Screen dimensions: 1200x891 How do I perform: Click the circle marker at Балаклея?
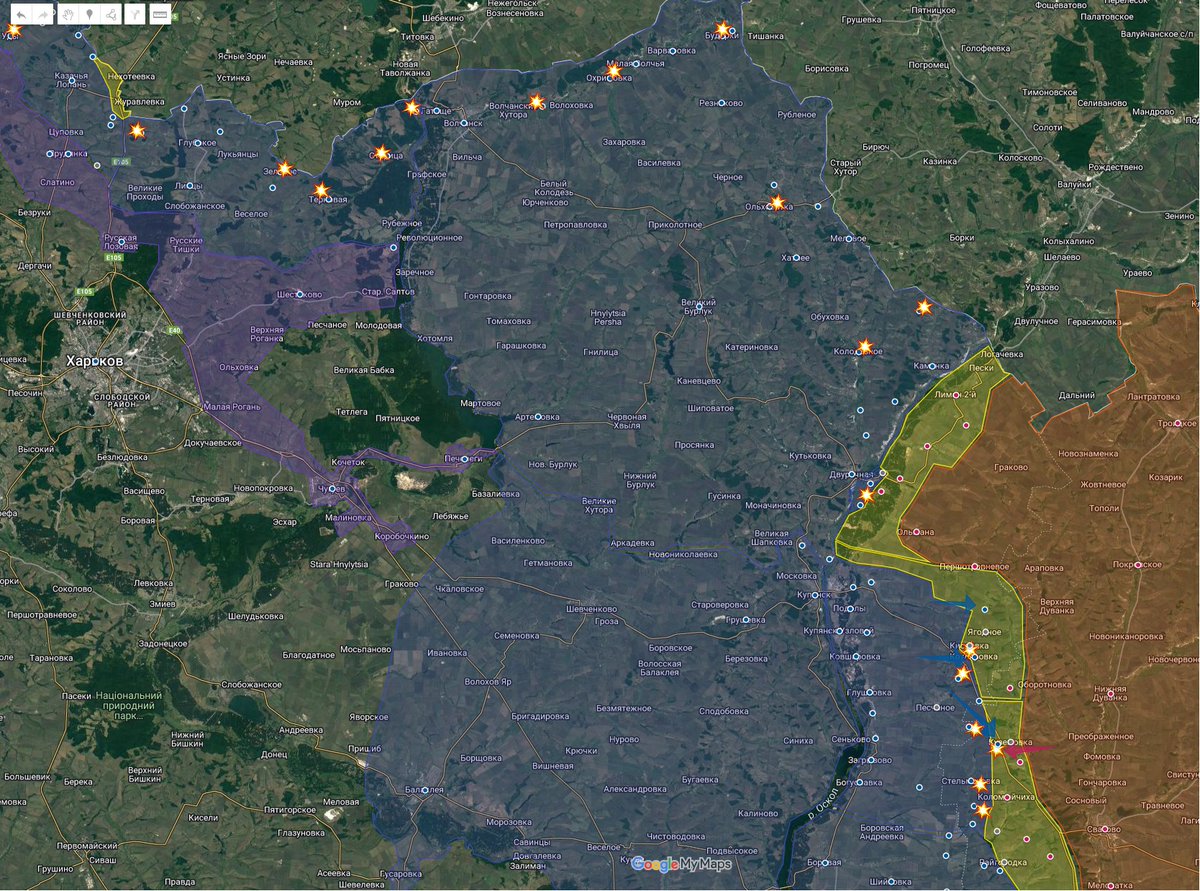click(x=425, y=790)
